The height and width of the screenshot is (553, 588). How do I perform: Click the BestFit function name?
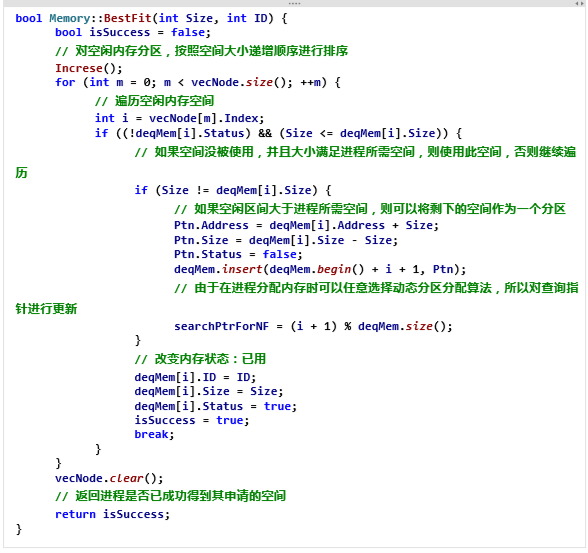(128, 18)
